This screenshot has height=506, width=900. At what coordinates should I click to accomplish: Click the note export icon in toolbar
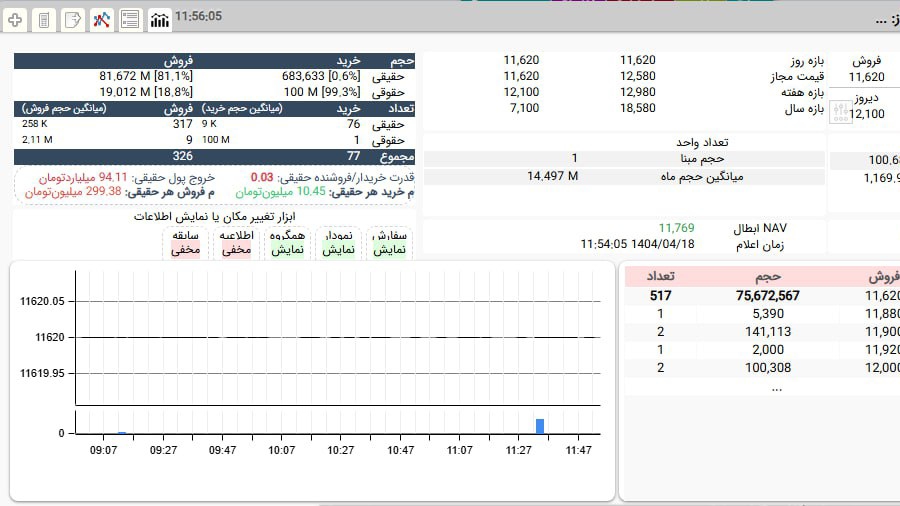[x=73, y=20]
